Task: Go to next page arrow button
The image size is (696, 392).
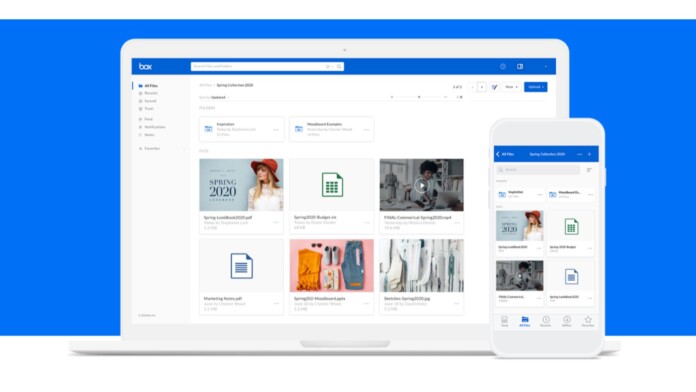Action: point(482,87)
